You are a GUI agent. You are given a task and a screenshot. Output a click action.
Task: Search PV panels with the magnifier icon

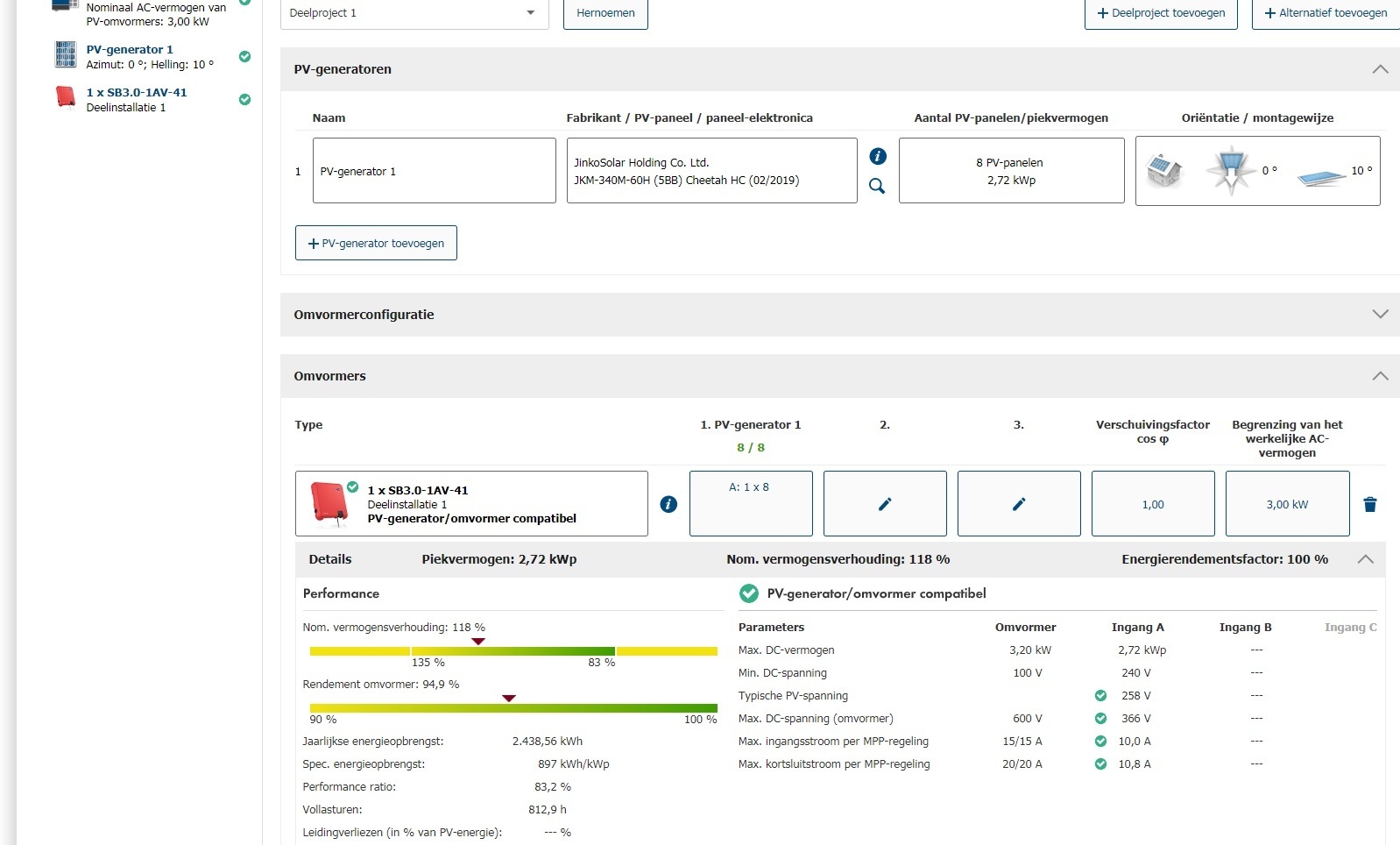[x=877, y=186]
